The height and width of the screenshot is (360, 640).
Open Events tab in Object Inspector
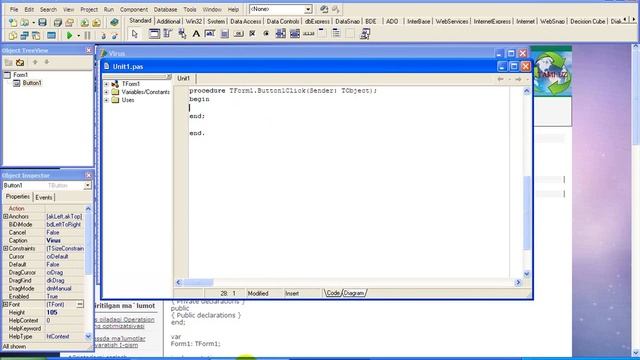point(44,198)
